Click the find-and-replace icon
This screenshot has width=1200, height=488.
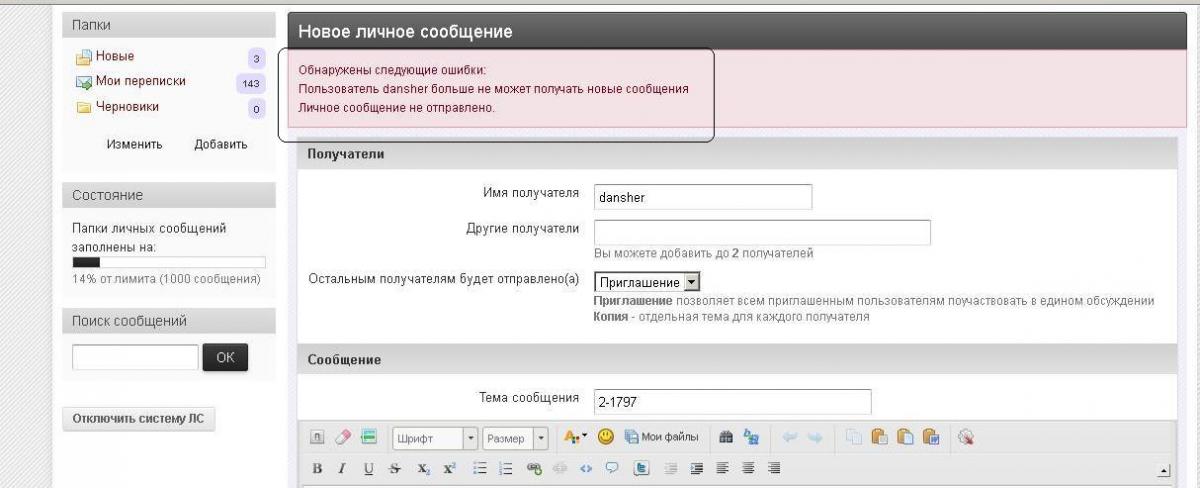pyautogui.click(x=751, y=437)
